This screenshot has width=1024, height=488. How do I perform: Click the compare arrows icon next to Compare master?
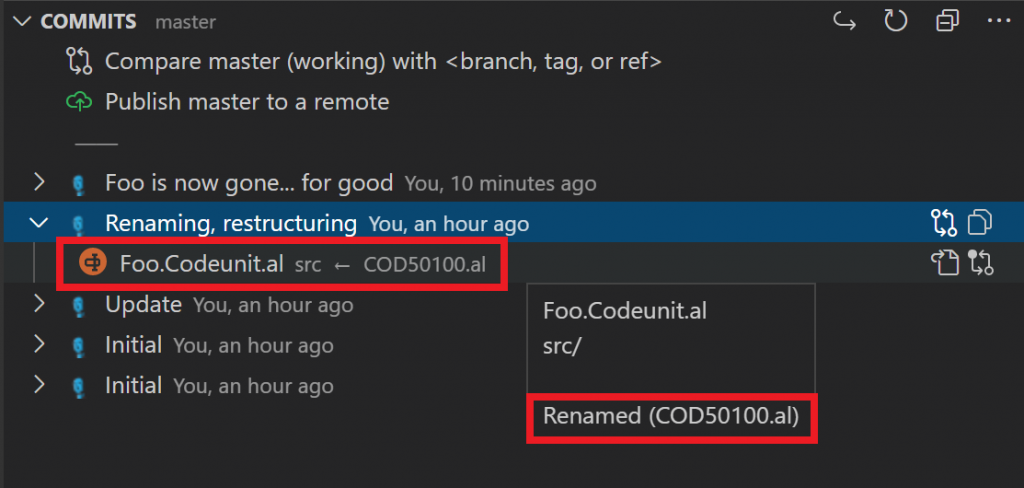(x=79, y=61)
